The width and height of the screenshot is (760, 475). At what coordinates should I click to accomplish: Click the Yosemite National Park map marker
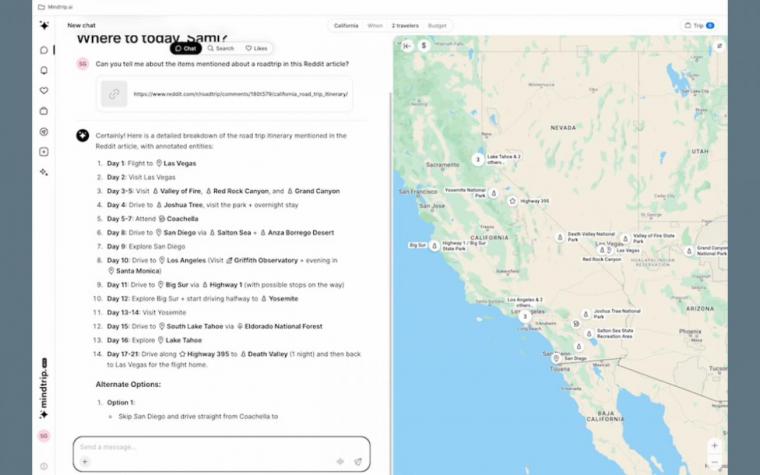493,193
